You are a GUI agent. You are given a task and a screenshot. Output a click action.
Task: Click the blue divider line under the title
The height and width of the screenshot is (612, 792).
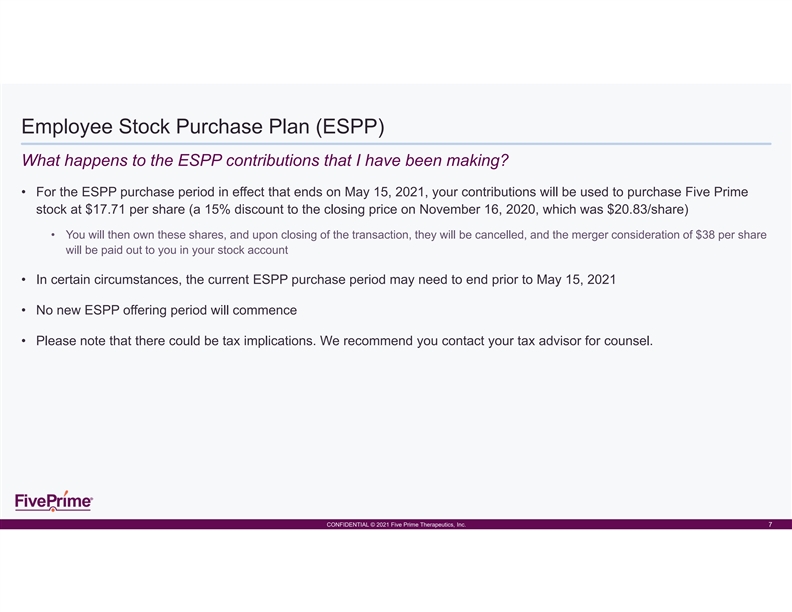(x=396, y=144)
